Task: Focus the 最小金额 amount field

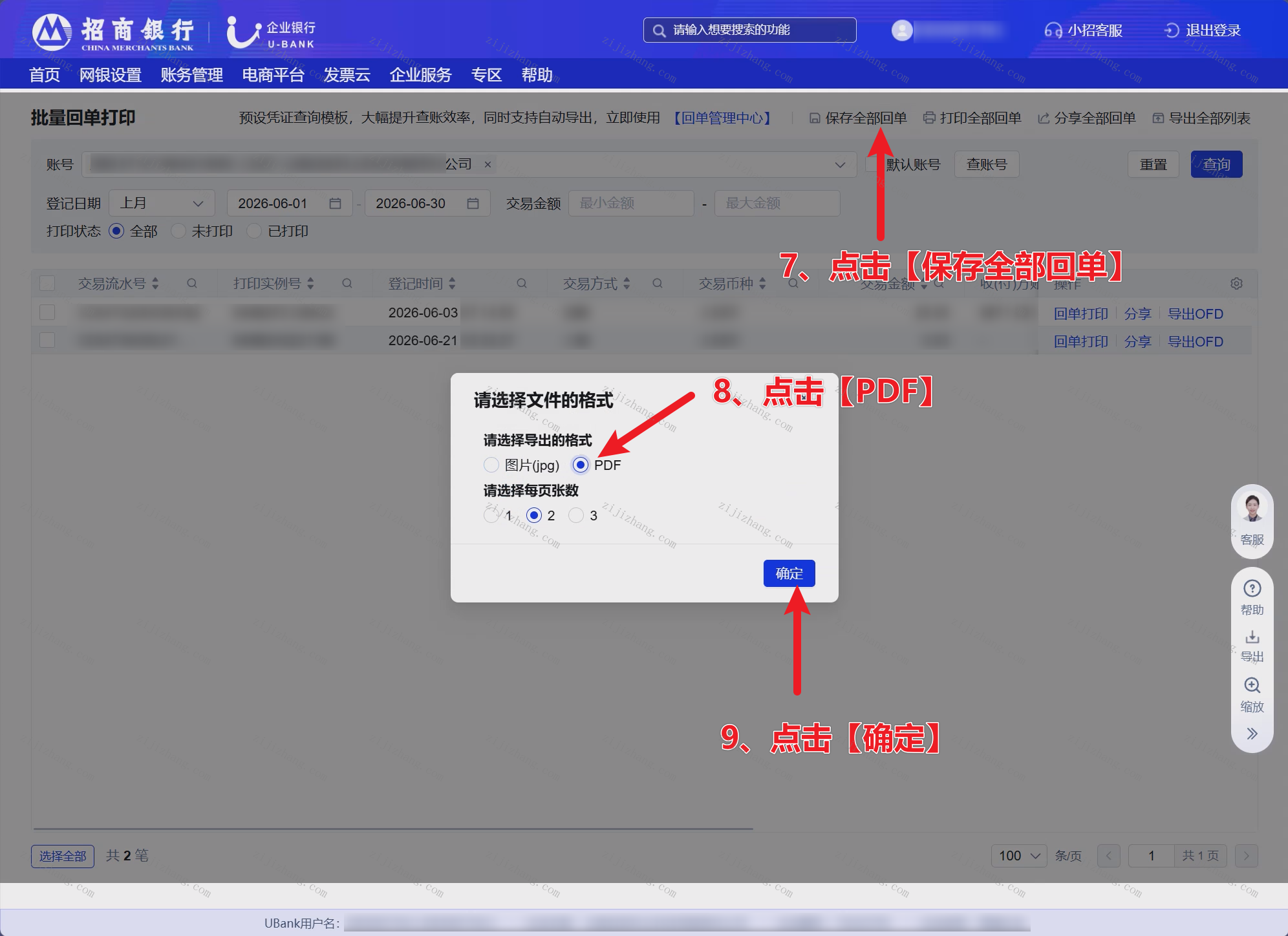Action: pyautogui.click(x=631, y=203)
